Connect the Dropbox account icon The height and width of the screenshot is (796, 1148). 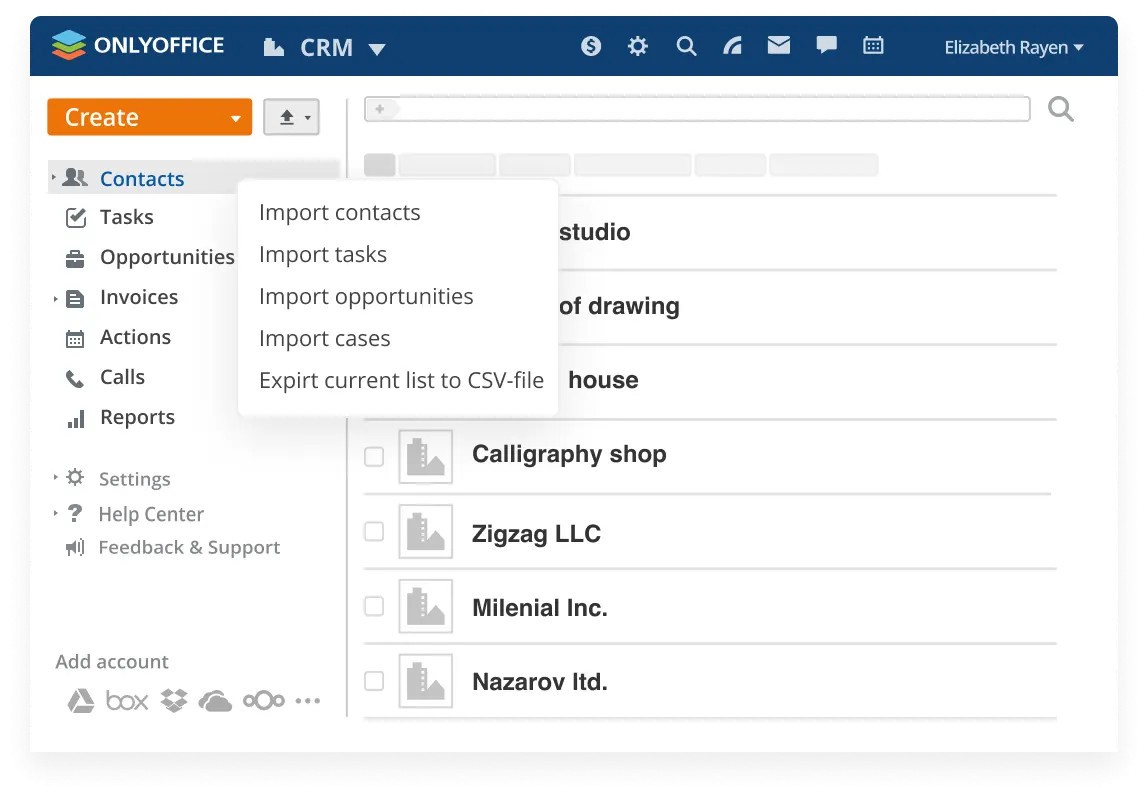174,701
